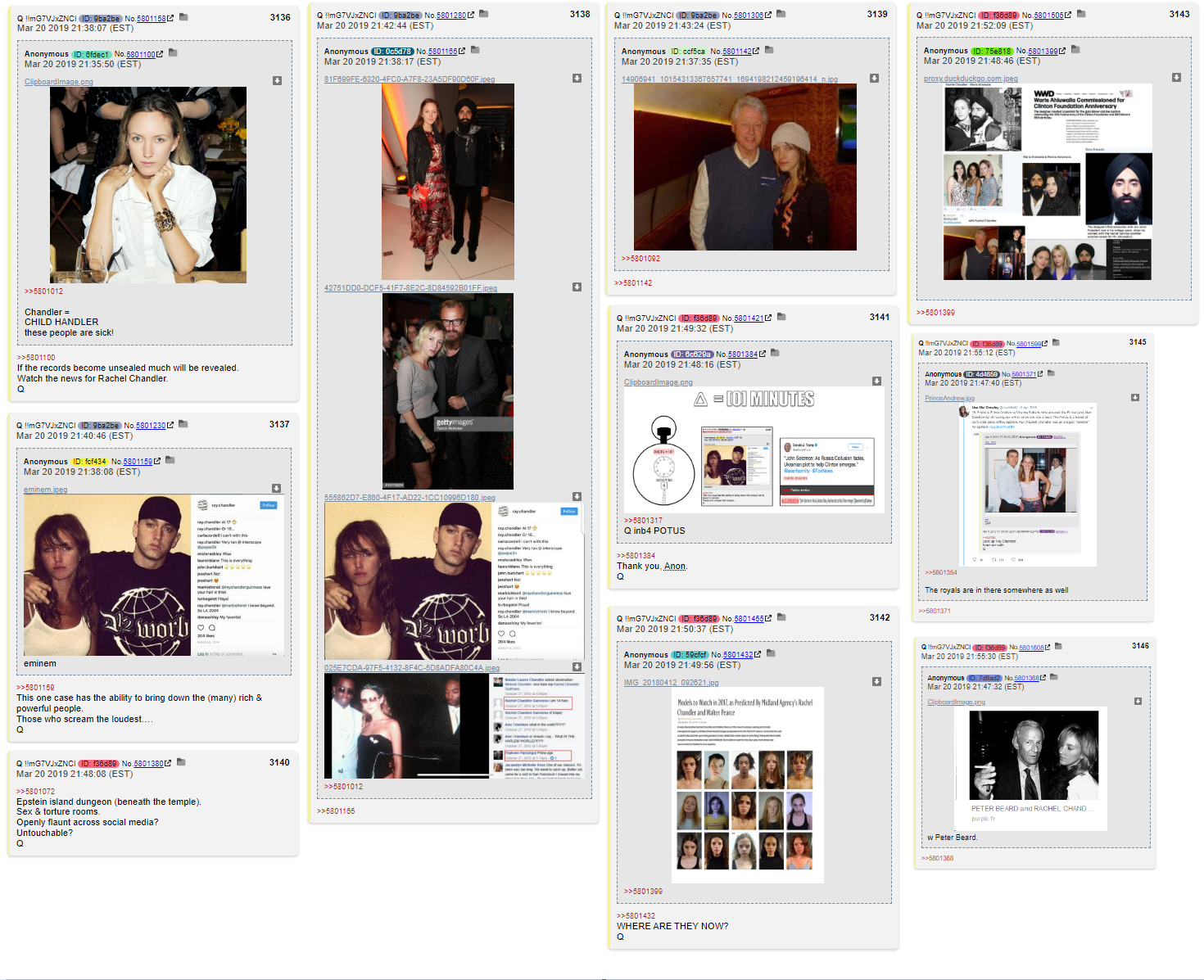Download the 555862D7 jpeg file
The image size is (1204, 980).
577,496
